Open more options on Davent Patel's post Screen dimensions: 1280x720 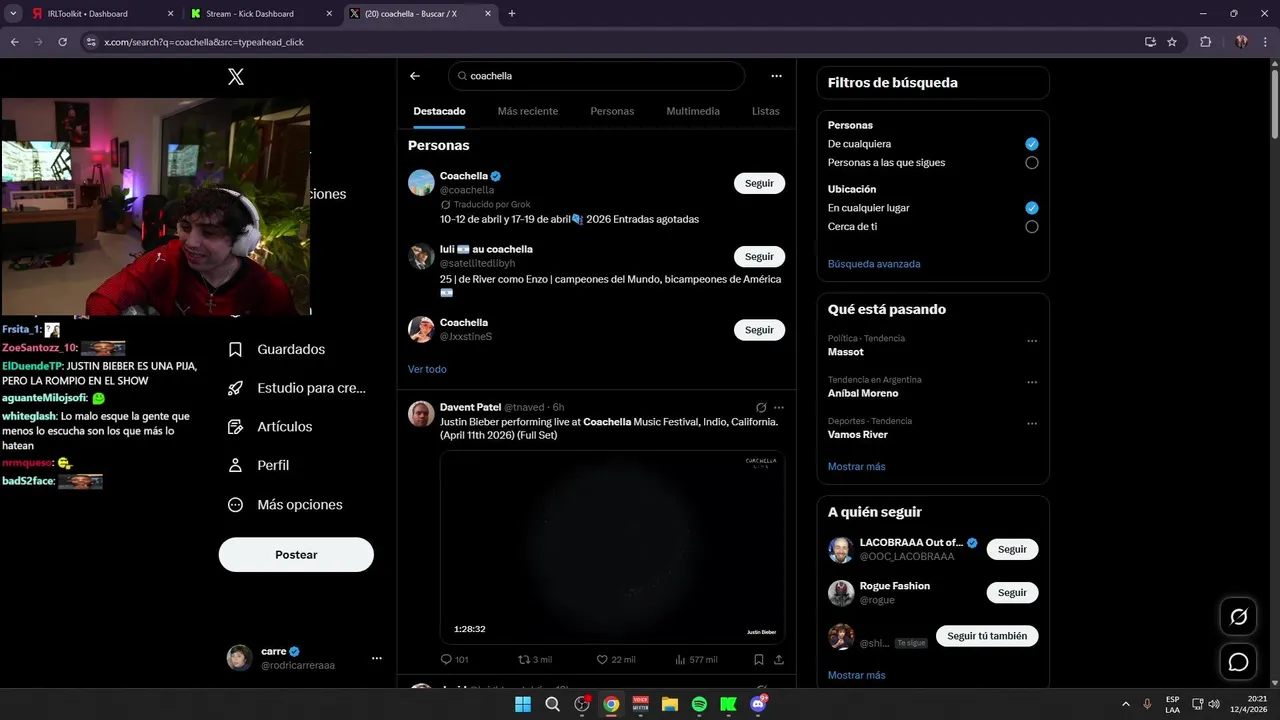coord(779,408)
